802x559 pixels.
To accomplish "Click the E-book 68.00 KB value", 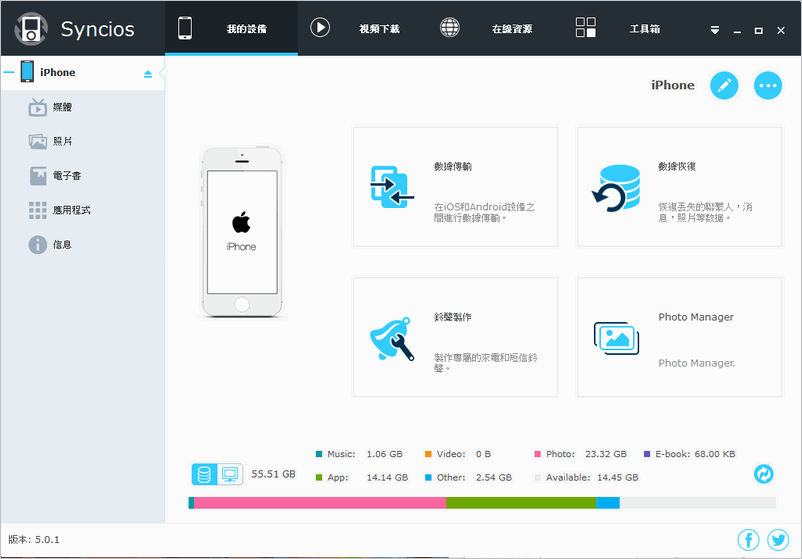I will (x=715, y=454).
